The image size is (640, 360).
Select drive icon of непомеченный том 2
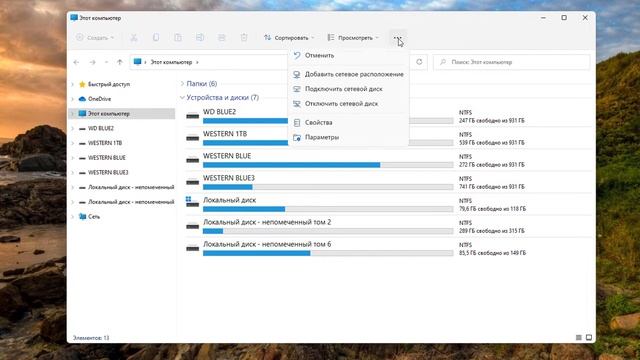[x=193, y=227]
